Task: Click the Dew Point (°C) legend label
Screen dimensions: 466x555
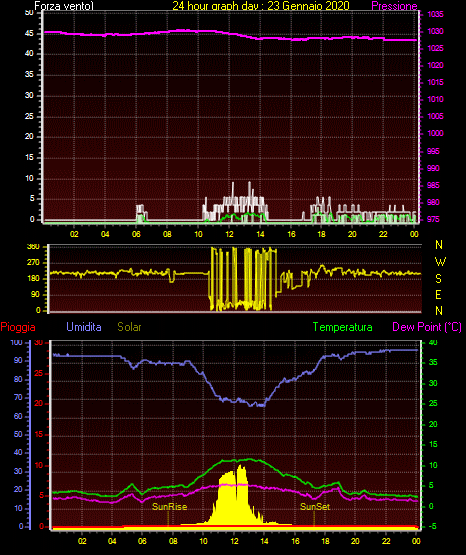Action: tap(427, 327)
